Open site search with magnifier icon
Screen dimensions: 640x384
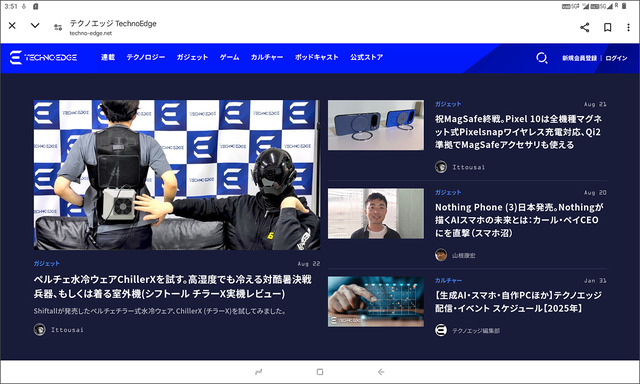coord(542,58)
